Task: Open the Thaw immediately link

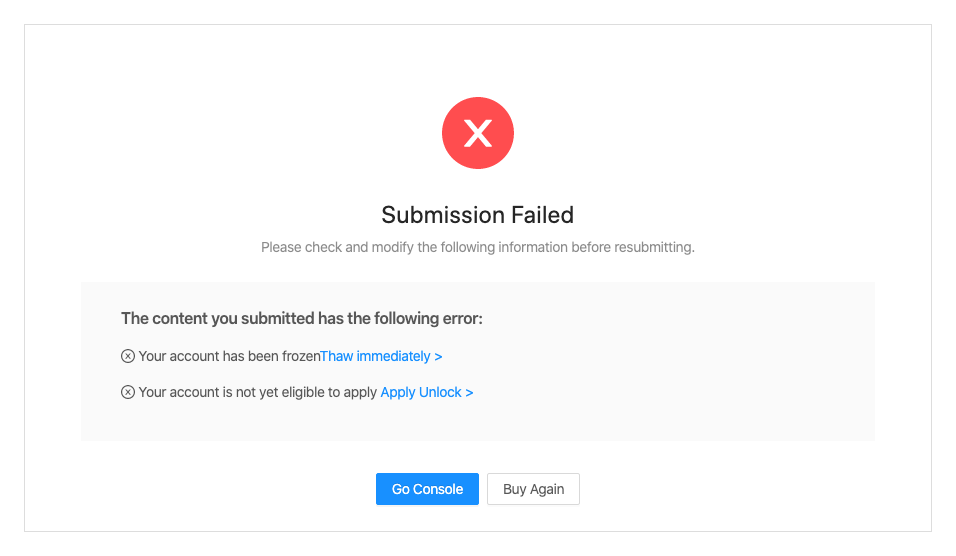Action: tap(376, 356)
